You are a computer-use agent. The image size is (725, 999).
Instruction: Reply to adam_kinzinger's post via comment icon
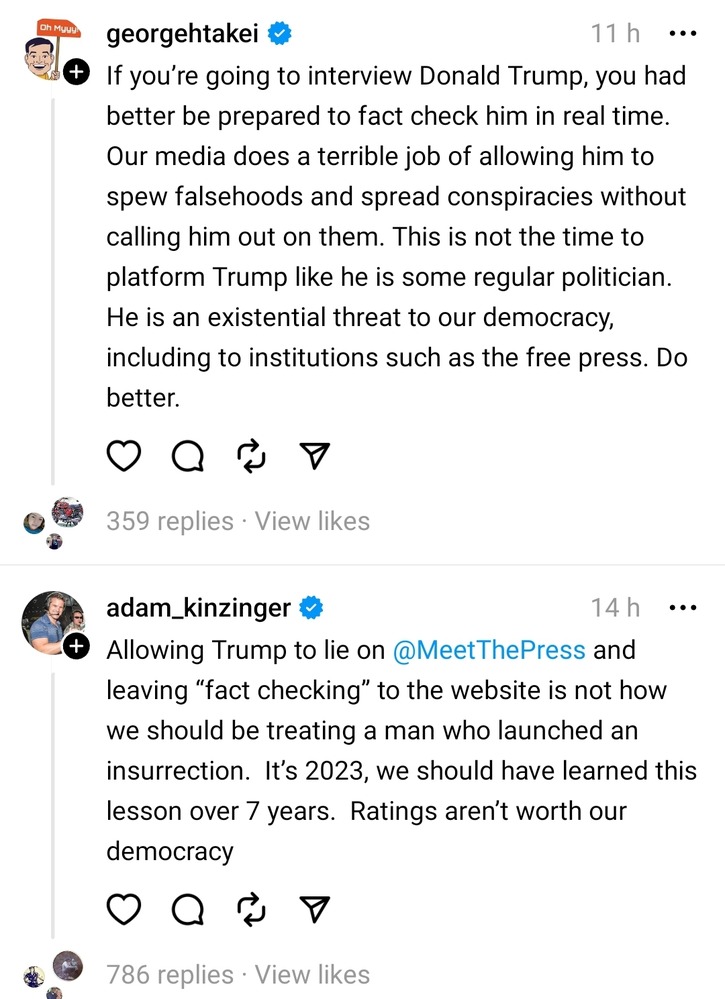pyautogui.click(x=187, y=908)
